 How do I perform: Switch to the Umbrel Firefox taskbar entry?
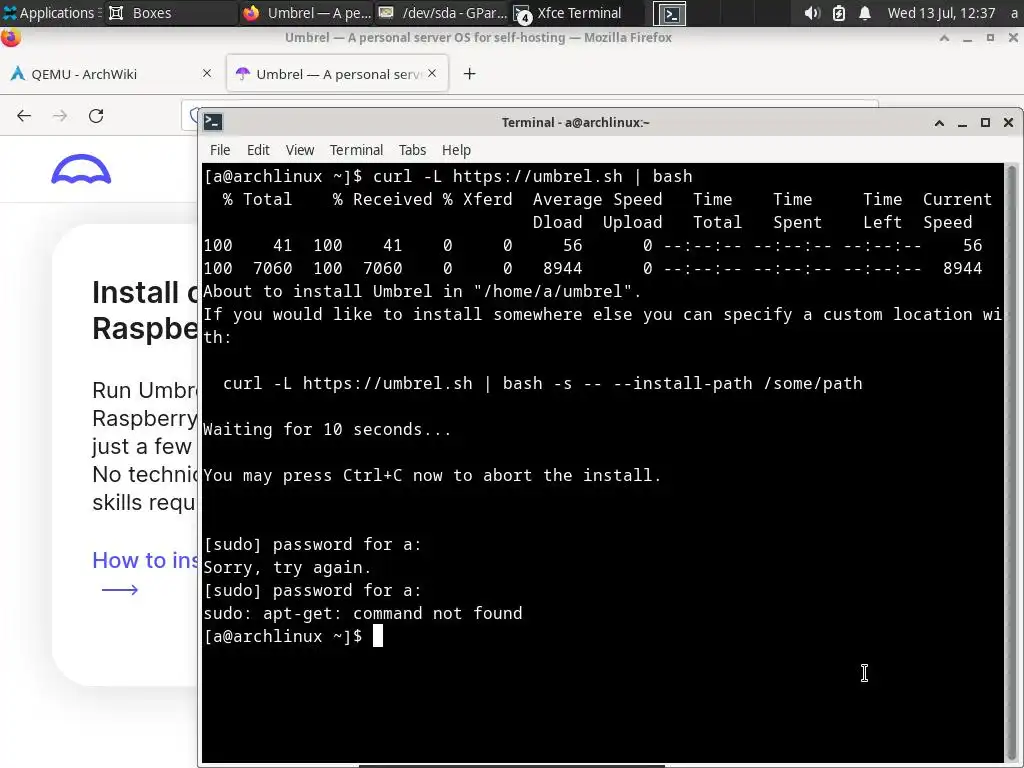[x=307, y=13]
